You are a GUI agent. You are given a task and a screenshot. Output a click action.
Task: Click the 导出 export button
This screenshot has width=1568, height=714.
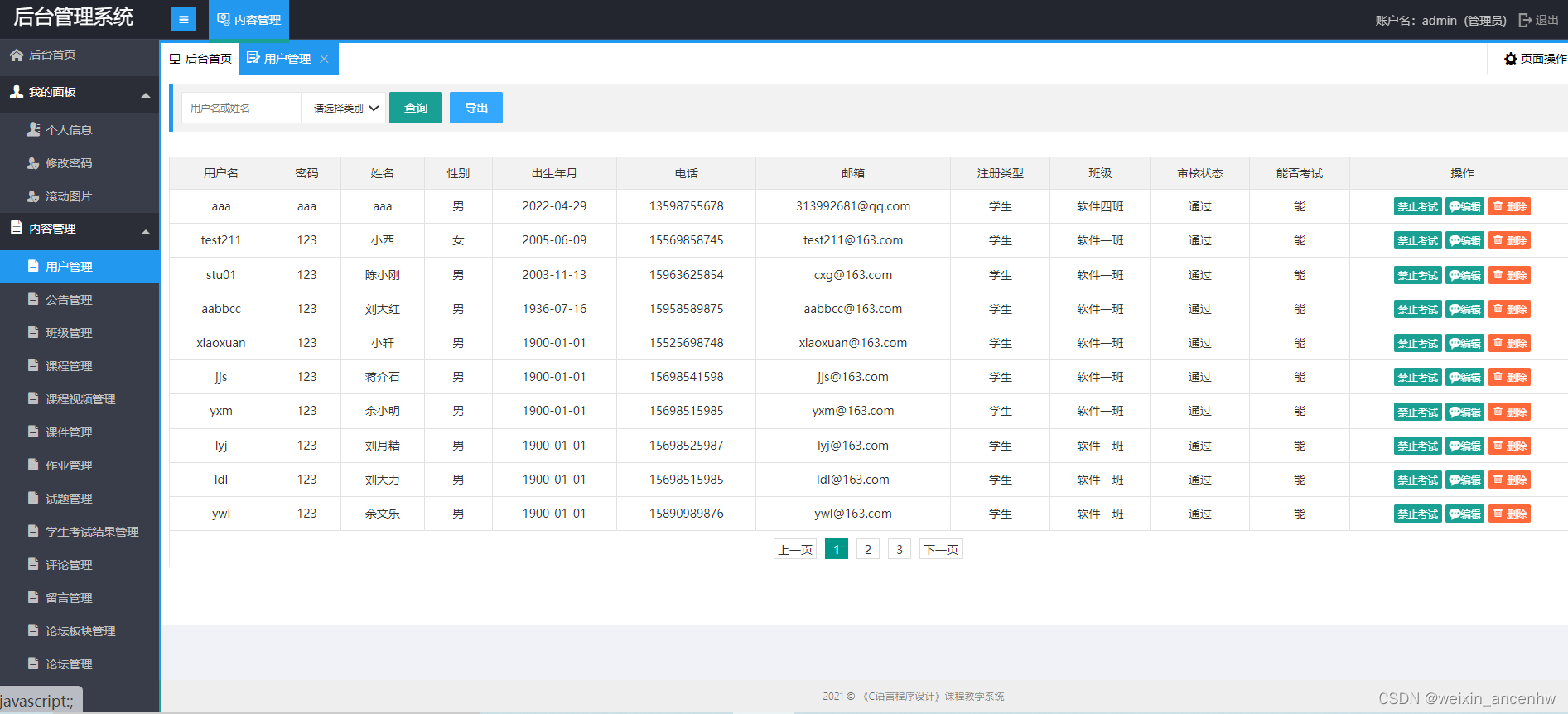click(x=476, y=108)
